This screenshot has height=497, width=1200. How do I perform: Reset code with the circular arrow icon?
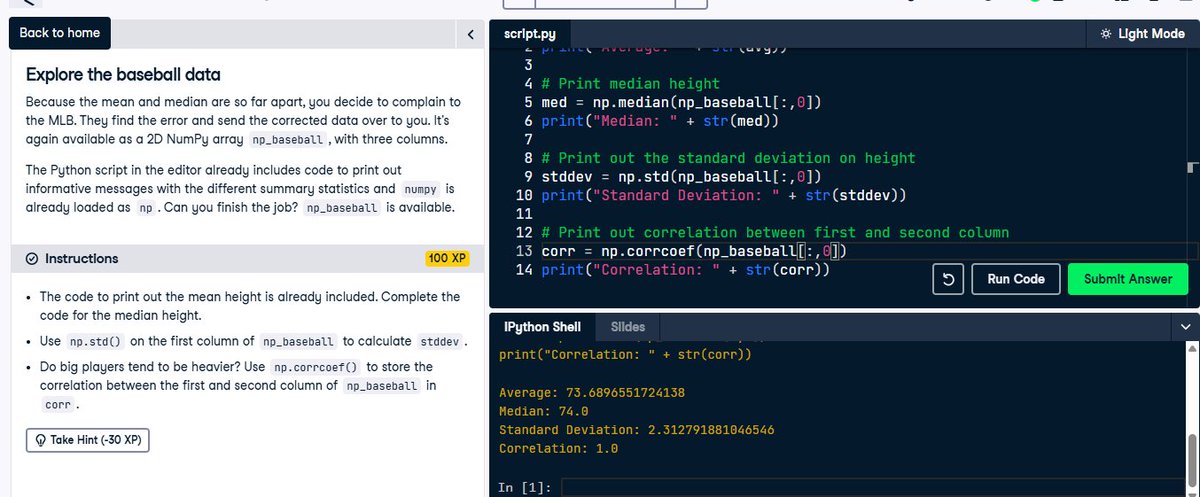tap(947, 279)
